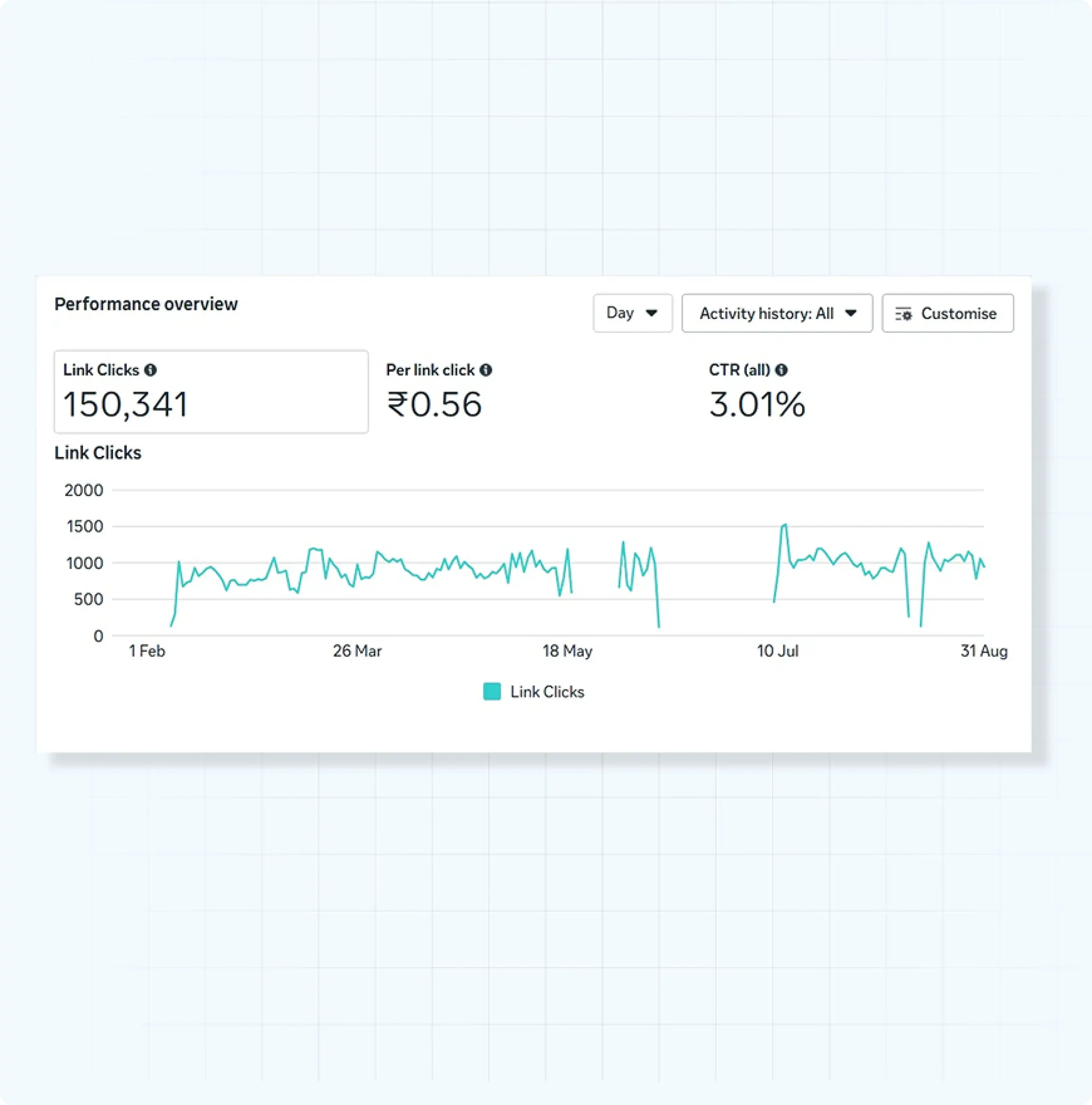
Task: Click info icon next to CTR (all)
Action: (781, 370)
